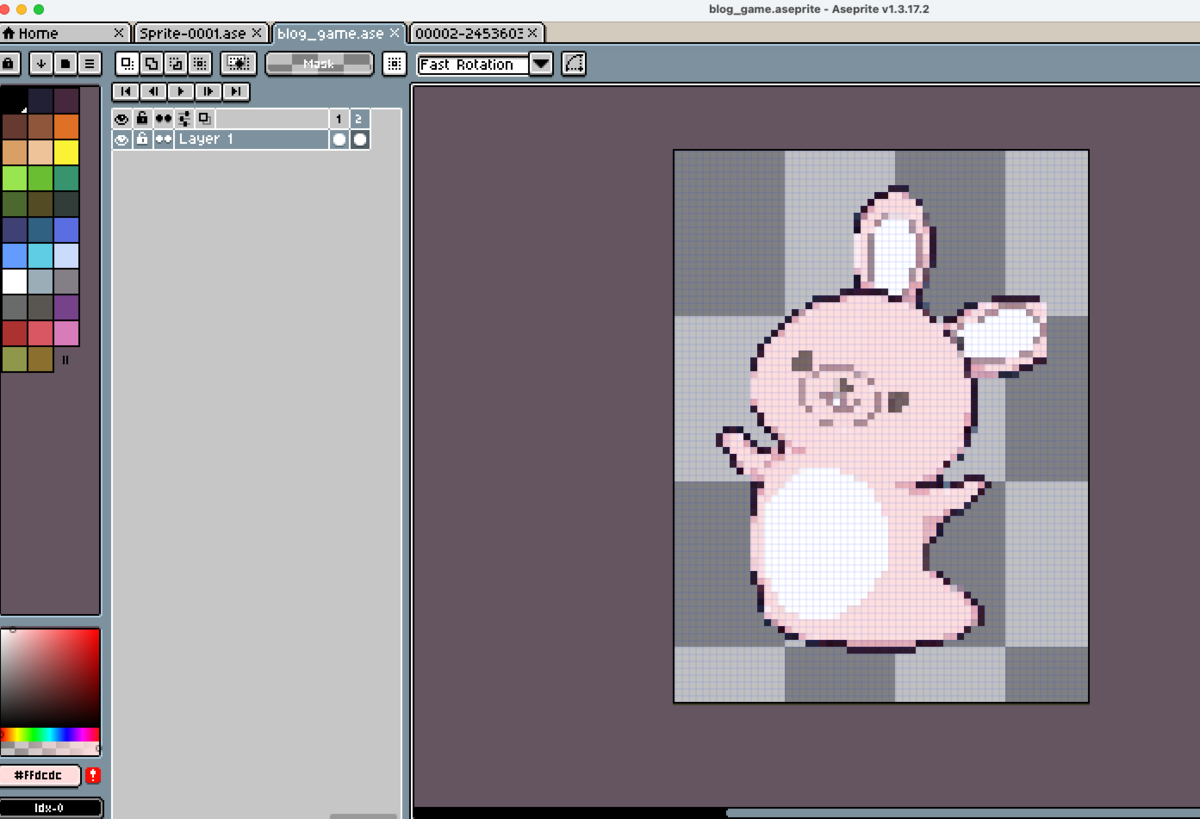Open the sort and gradients down-arrow button

(x=41, y=63)
